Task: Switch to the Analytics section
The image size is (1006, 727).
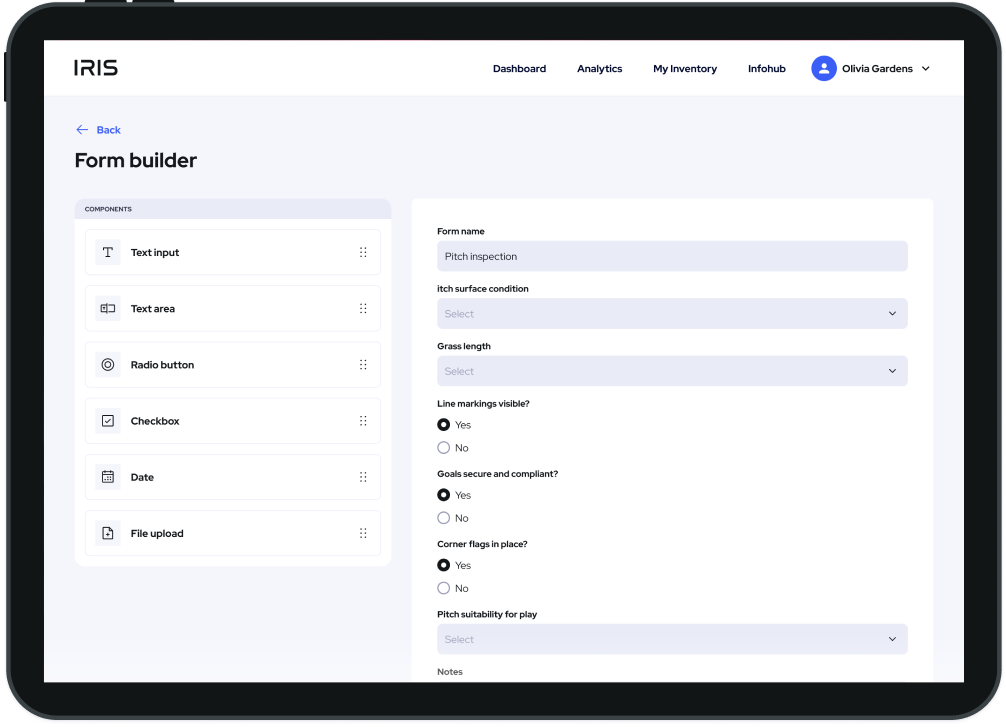Action: (x=599, y=68)
